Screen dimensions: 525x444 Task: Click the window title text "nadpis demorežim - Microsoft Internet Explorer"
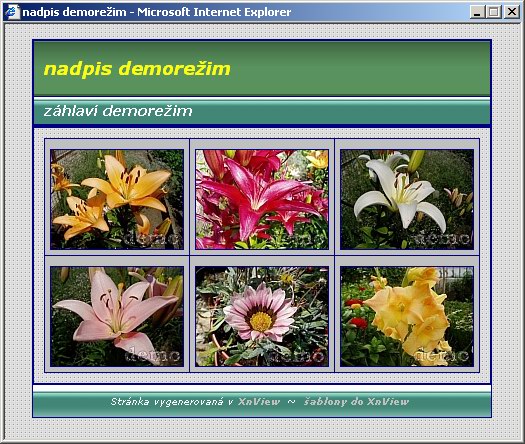pyautogui.click(x=157, y=12)
